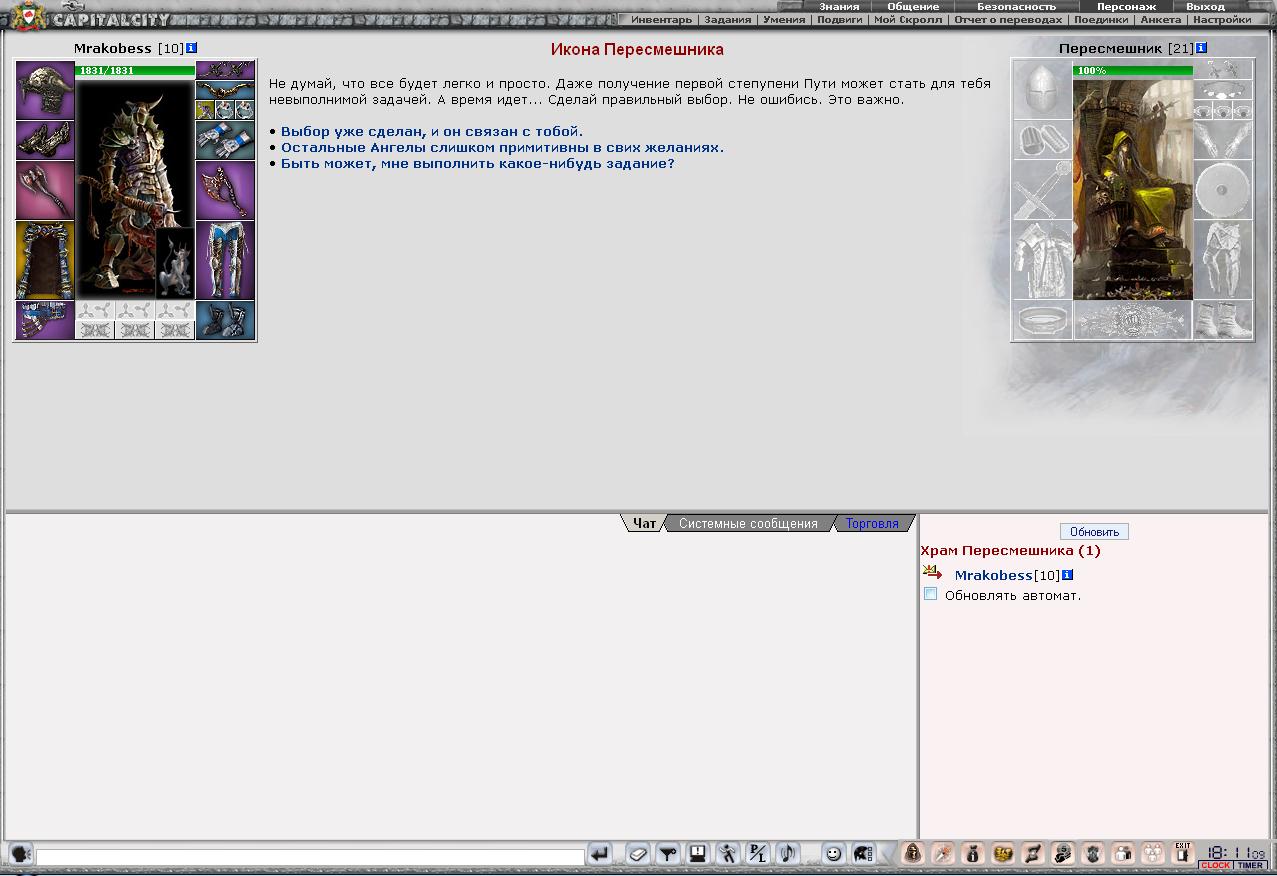Click Mrakobess's necklace item slot
This screenshot has height=876, width=1277.
(225, 90)
